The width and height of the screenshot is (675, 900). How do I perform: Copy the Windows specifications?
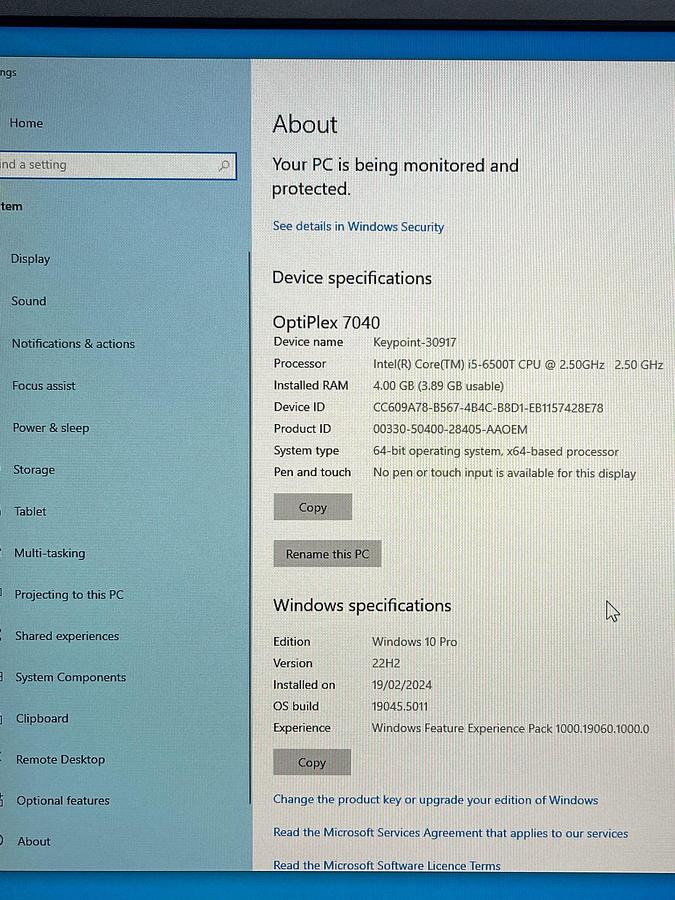tap(312, 763)
